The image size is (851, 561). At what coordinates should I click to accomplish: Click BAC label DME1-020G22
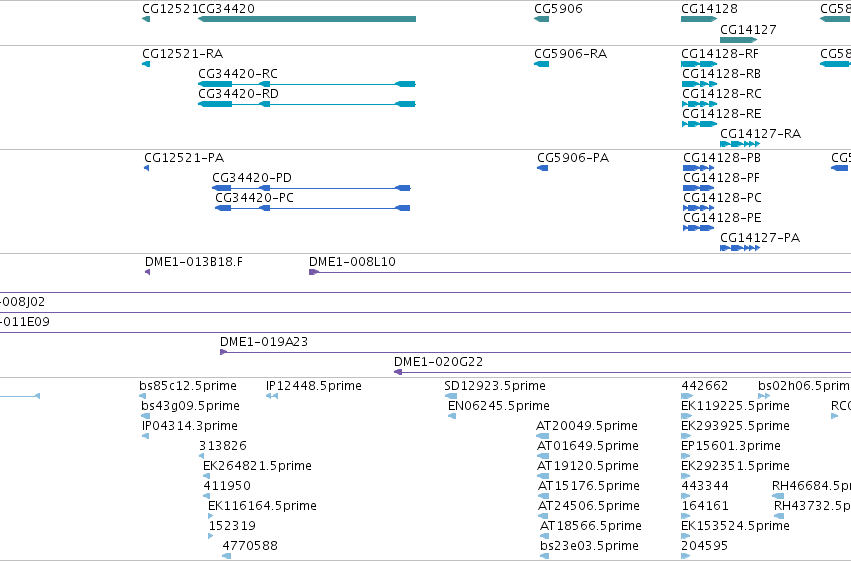click(439, 362)
